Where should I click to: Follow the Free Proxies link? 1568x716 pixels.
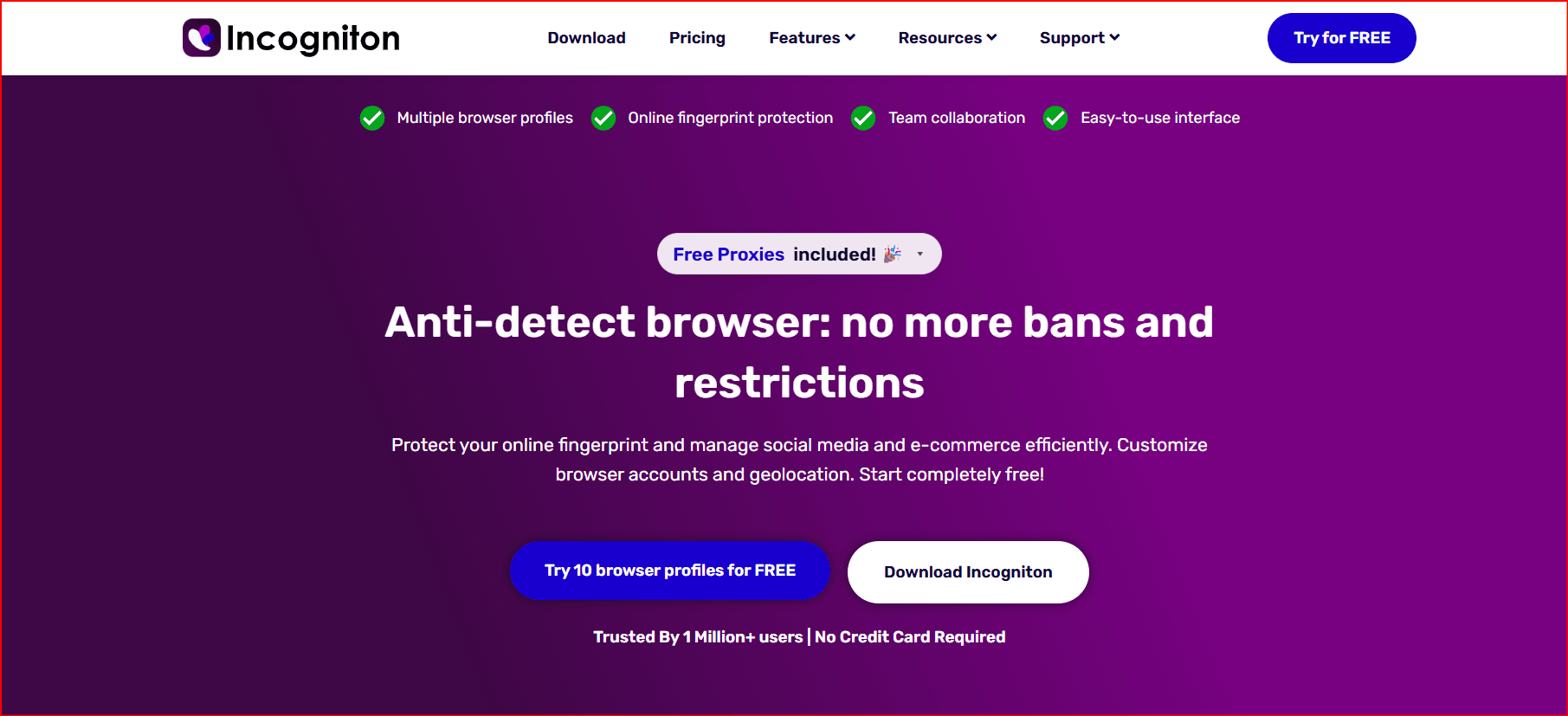(728, 255)
